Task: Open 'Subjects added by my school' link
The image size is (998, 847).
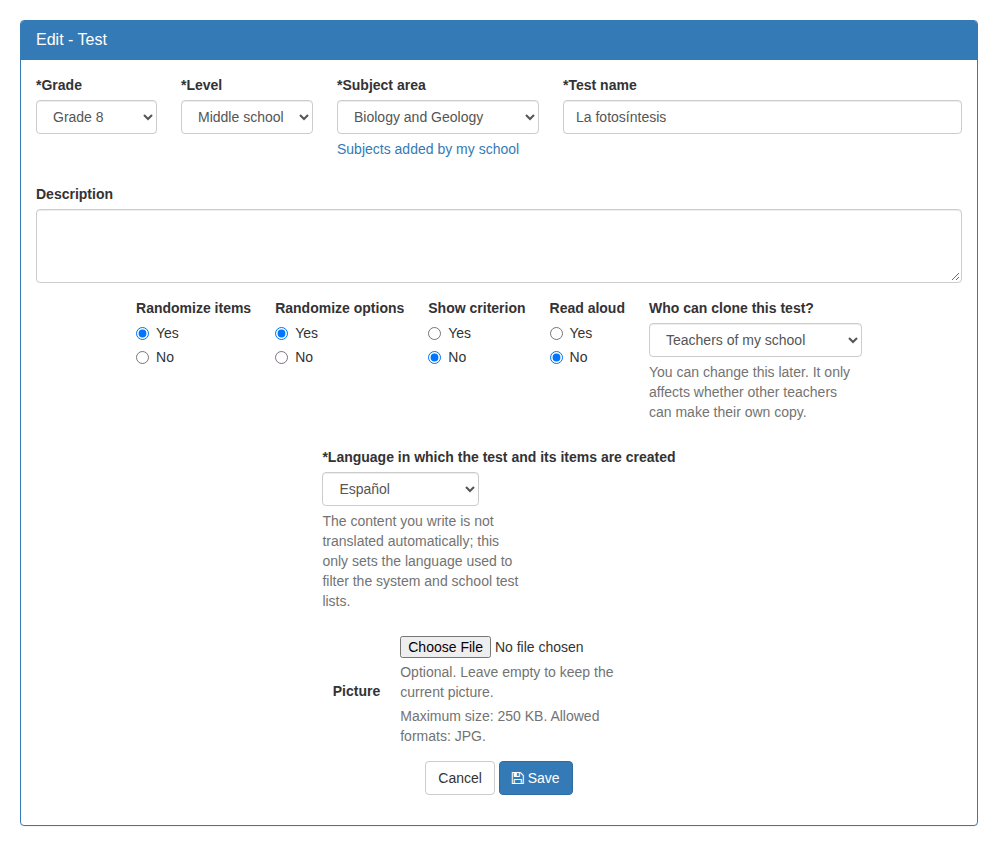Action: click(x=428, y=149)
